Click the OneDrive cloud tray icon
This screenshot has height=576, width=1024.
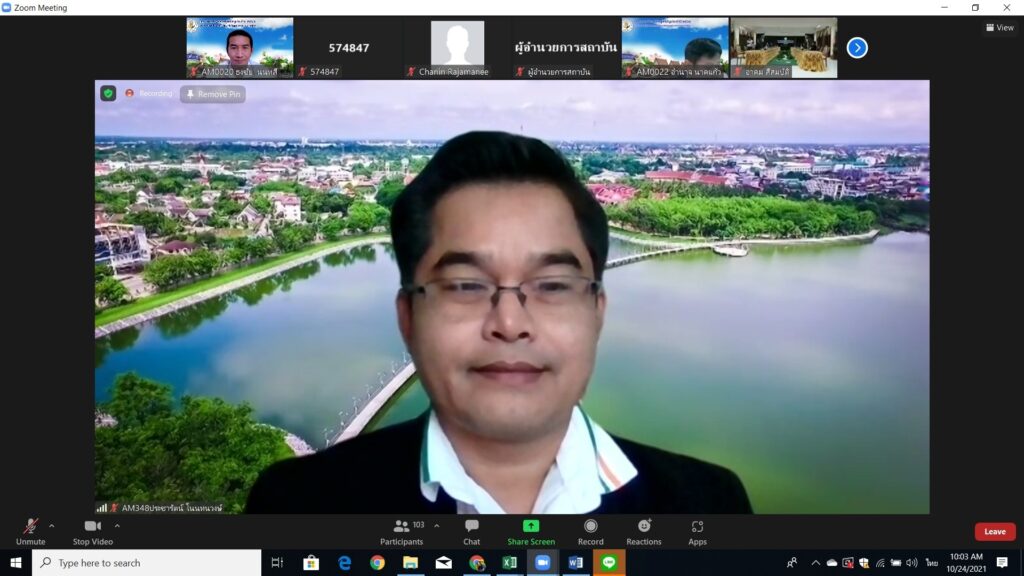point(832,563)
